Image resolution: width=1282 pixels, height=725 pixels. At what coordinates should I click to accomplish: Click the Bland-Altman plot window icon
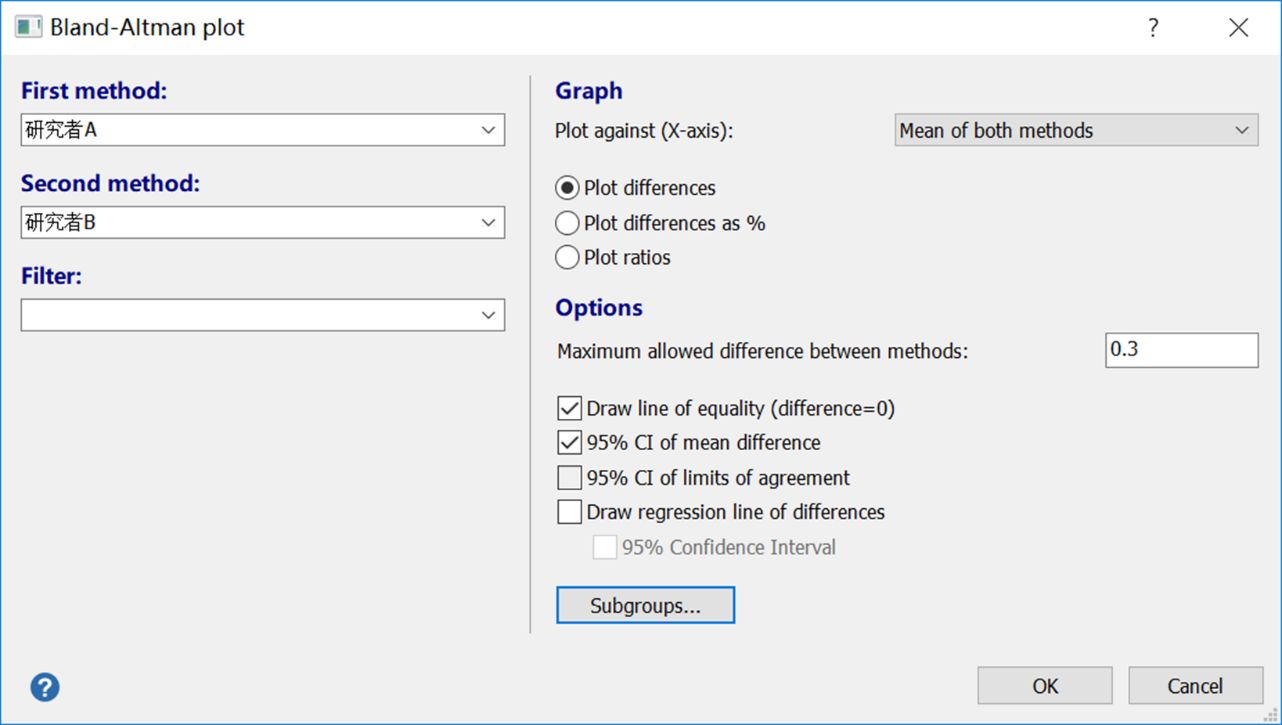click(x=28, y=27)
